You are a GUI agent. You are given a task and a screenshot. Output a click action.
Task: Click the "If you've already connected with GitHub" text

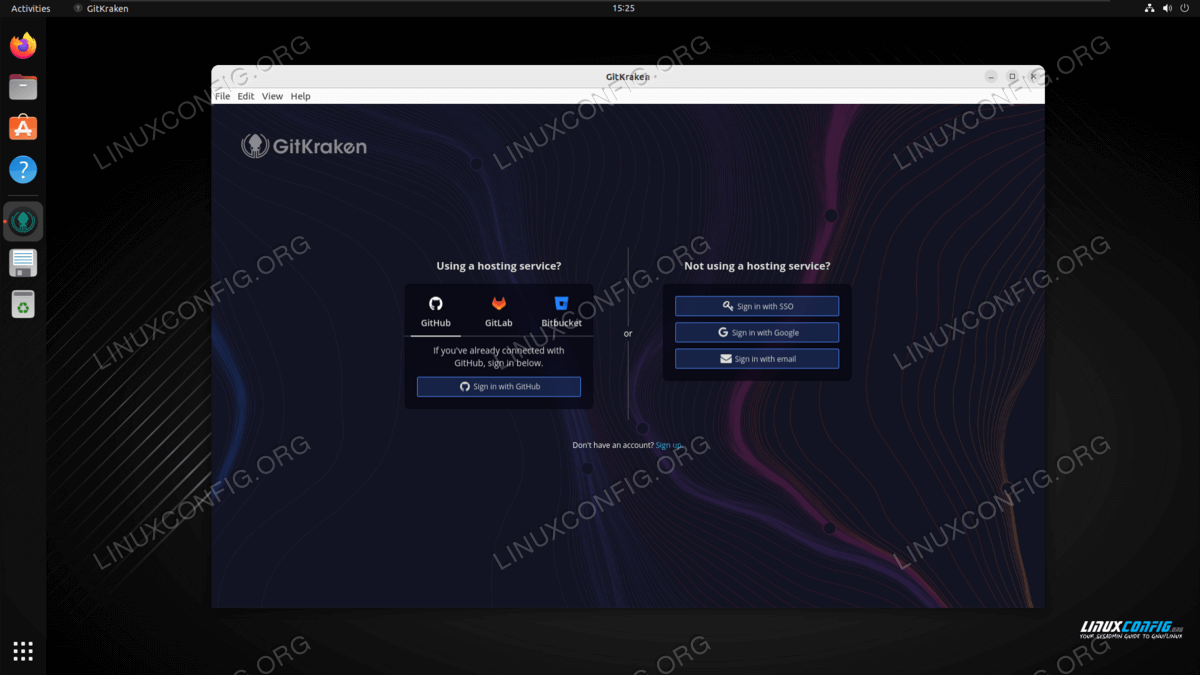[499, 357]
